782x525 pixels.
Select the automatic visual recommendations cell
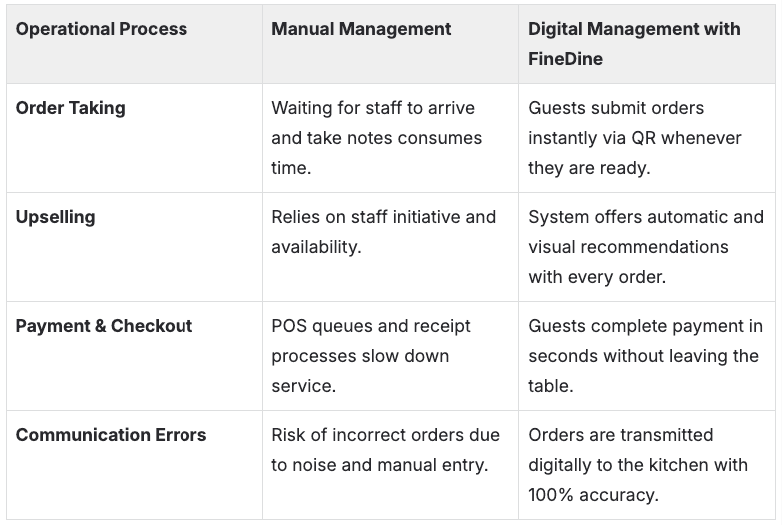pos(645,247)
